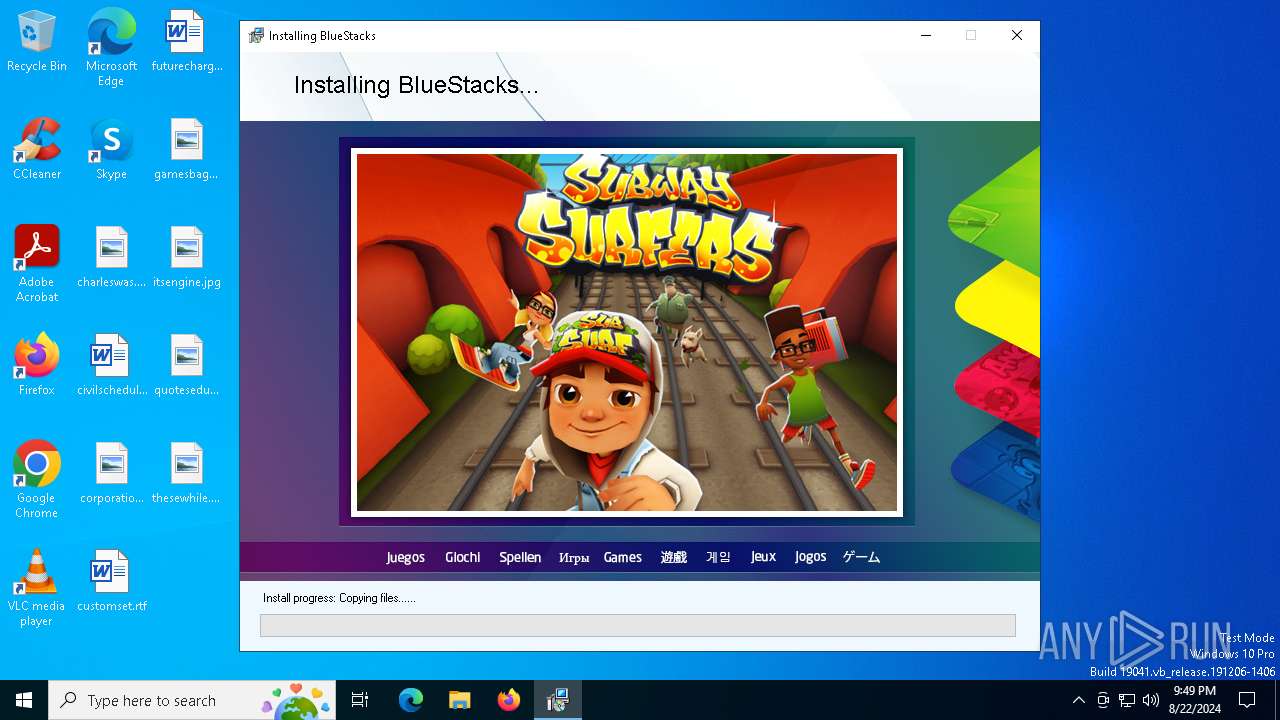Open Skype desktop shortcut
Viewport: 1280px width, 720px height.
[111, 149]
